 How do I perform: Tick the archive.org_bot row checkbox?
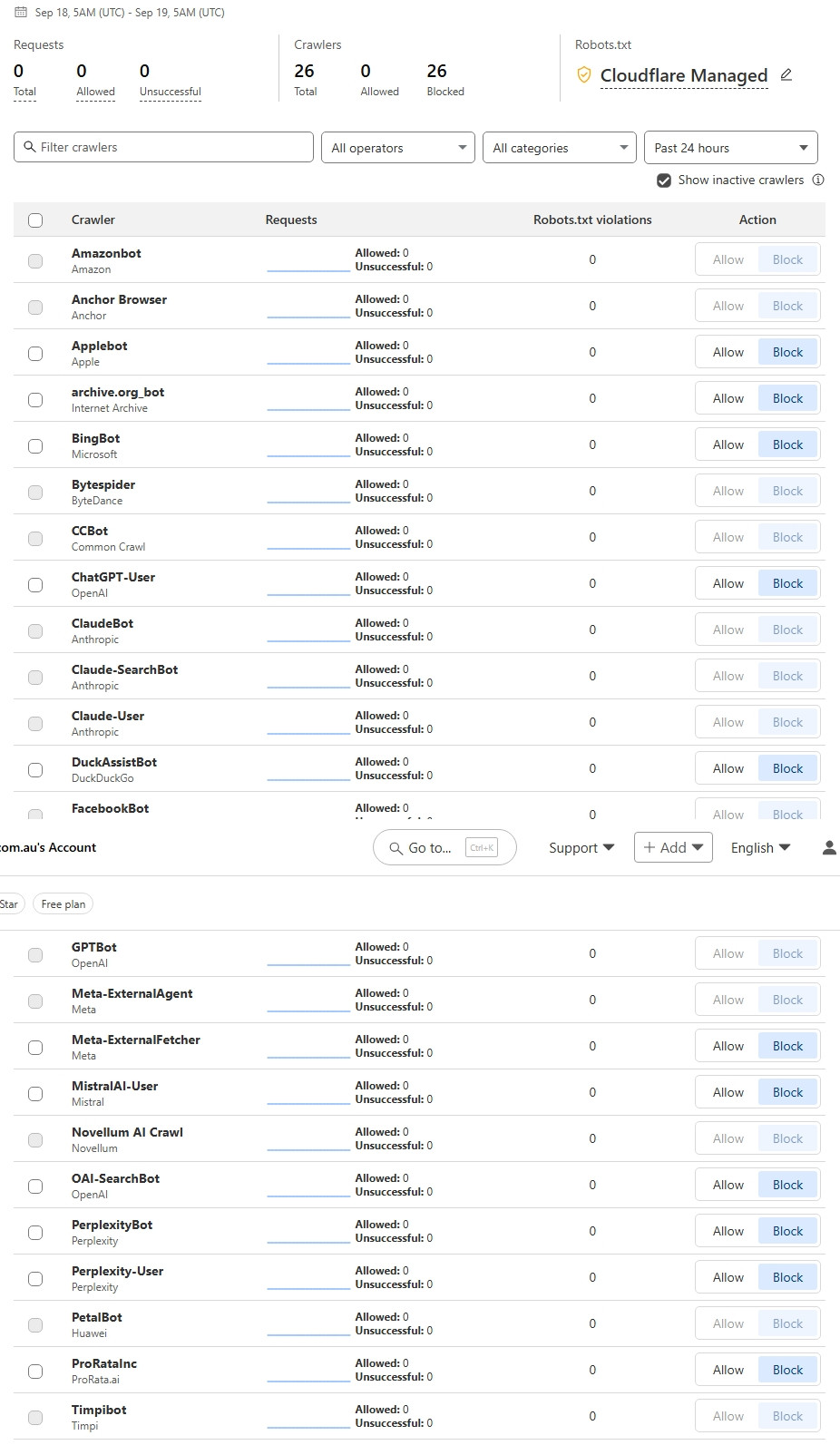point(35,399)
